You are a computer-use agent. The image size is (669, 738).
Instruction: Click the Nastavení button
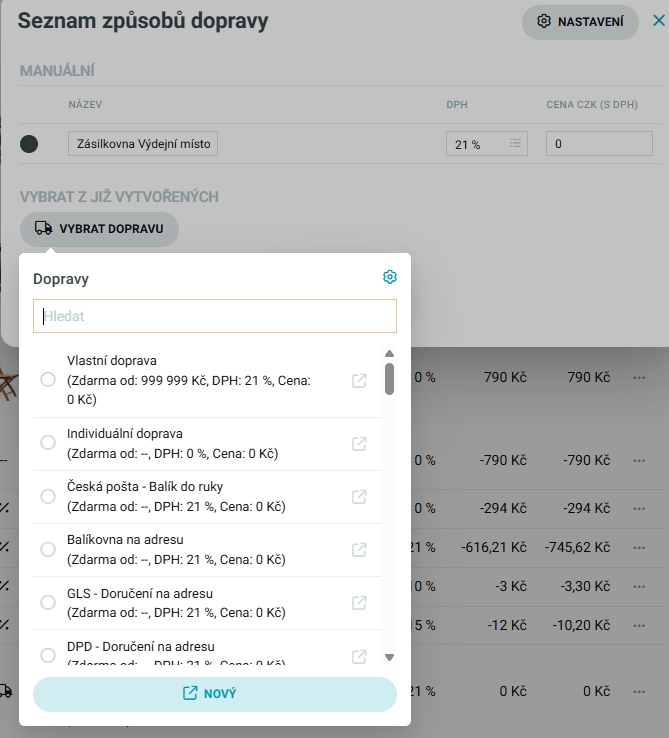coord(580,21)
